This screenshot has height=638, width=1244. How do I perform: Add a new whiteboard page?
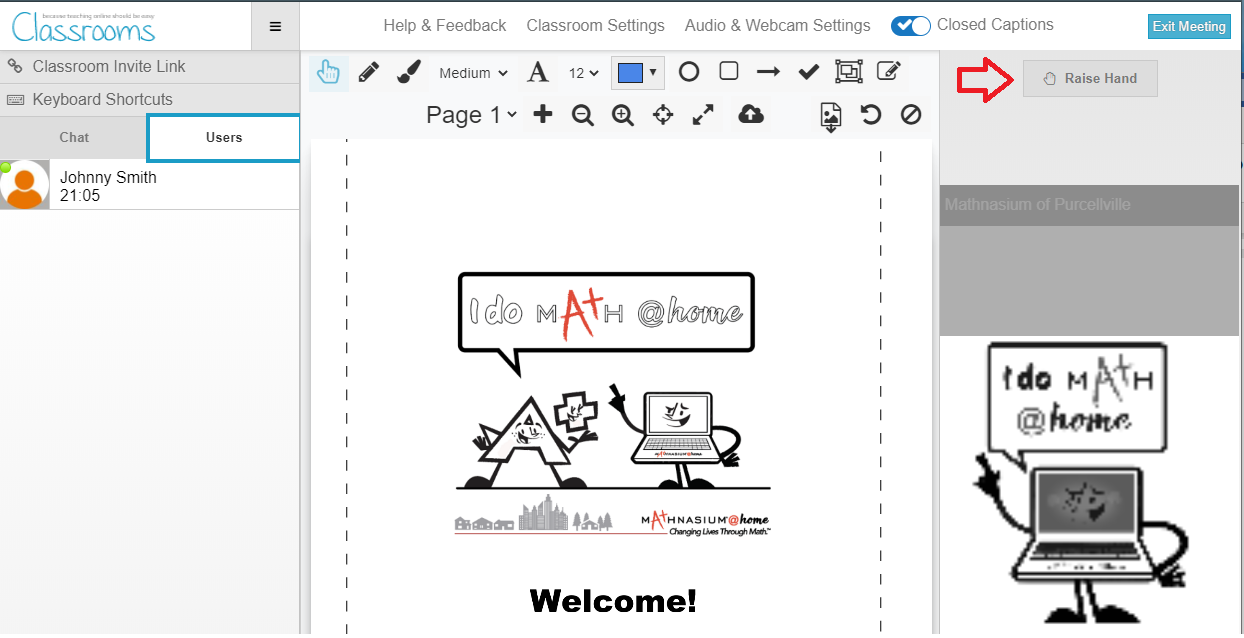541,115
